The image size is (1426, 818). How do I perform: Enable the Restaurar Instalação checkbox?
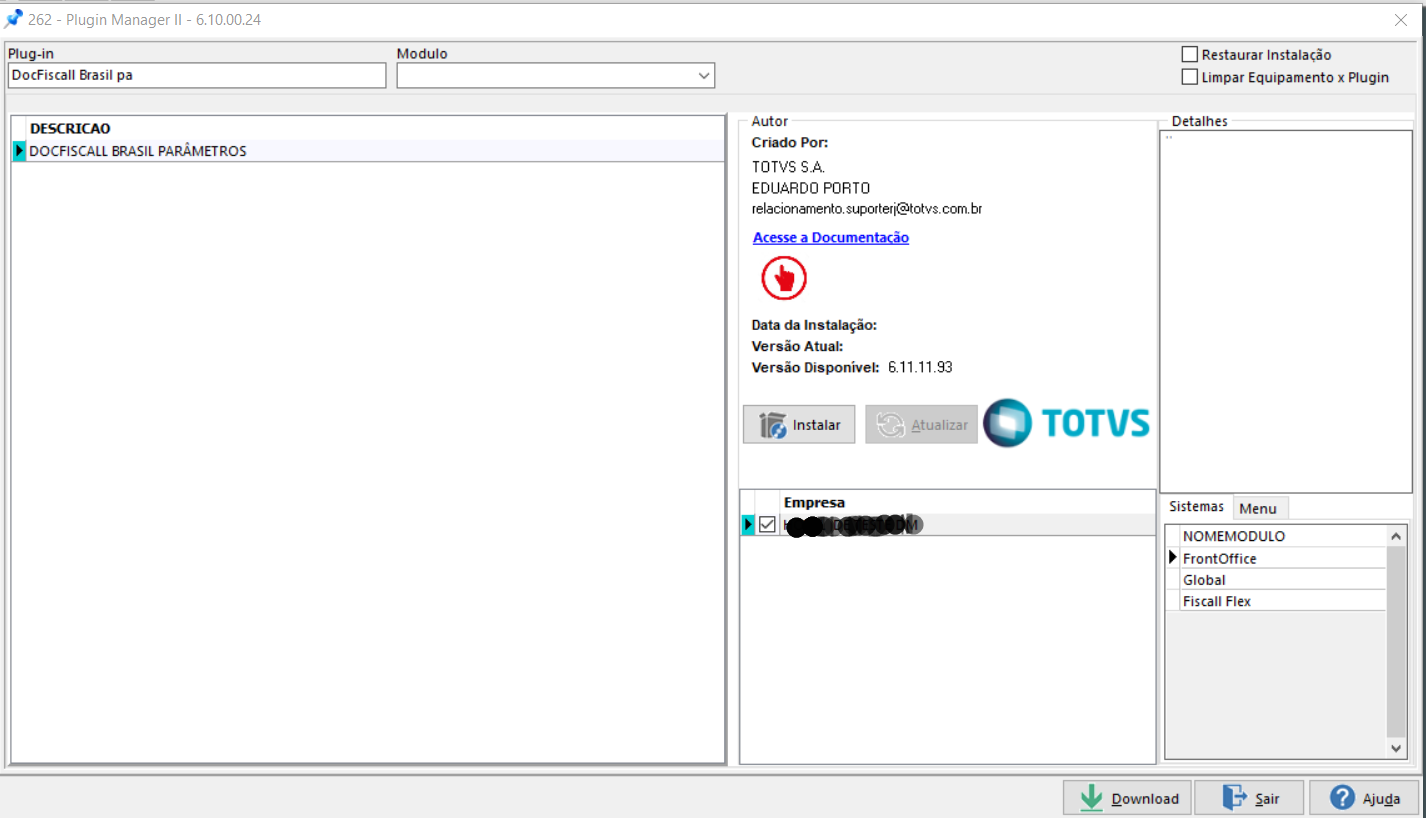tap(1190, 55)
